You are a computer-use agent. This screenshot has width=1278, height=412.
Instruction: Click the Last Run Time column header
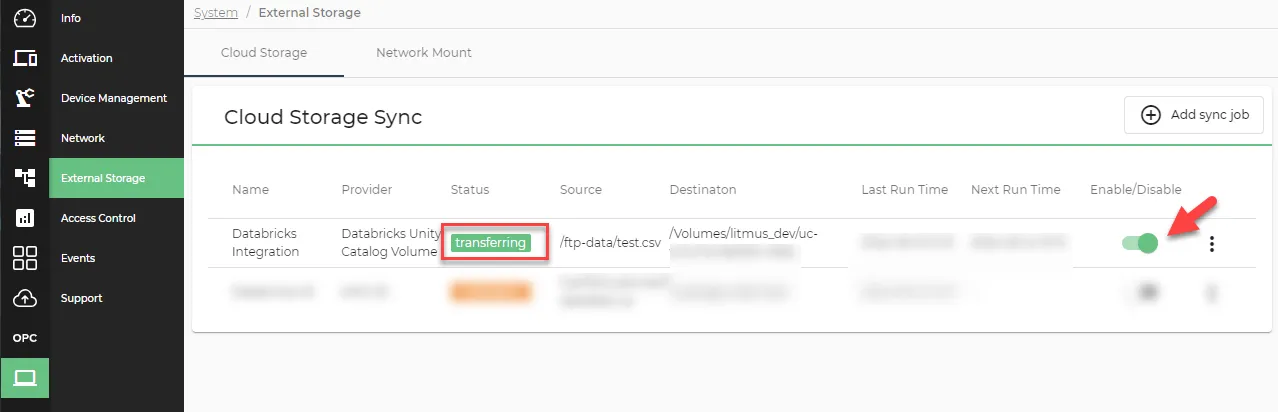[905, 190]
